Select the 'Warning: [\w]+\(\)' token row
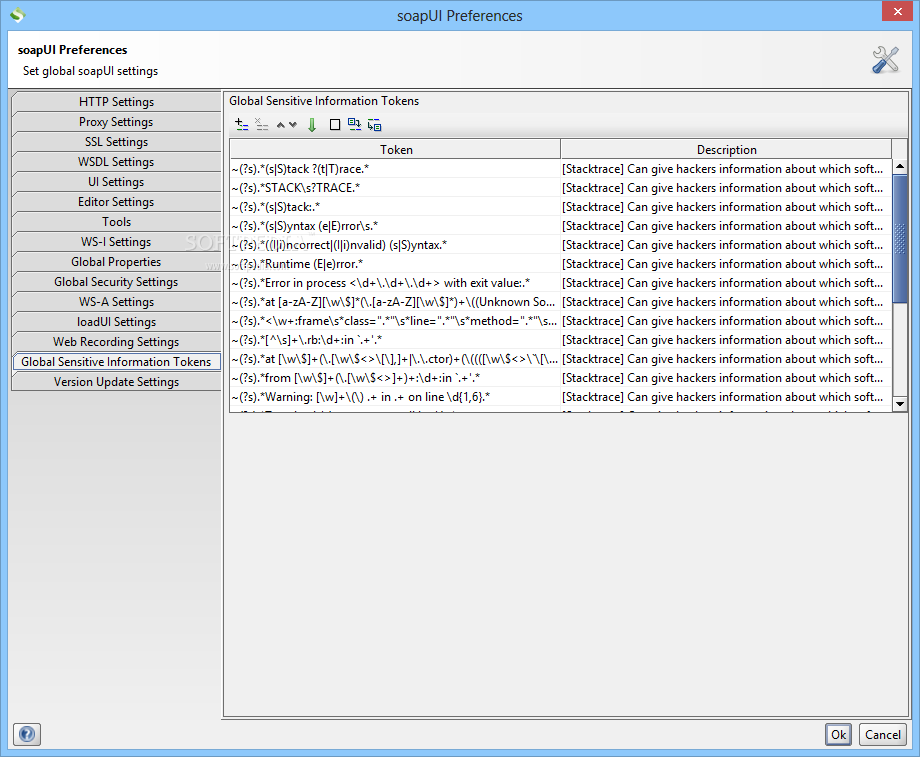Viewport: 920px width, 757px height. tap(395, 397)
